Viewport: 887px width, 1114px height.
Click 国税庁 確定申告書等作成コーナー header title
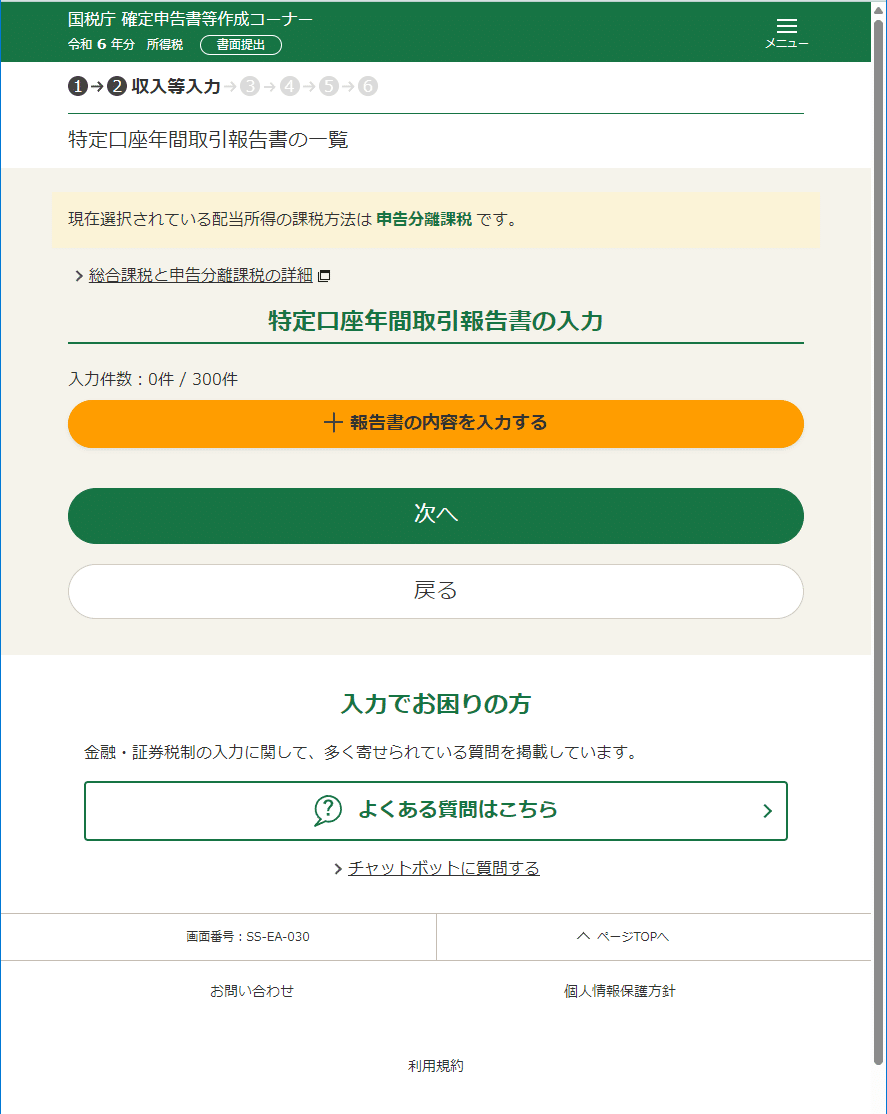coord(186,18)
